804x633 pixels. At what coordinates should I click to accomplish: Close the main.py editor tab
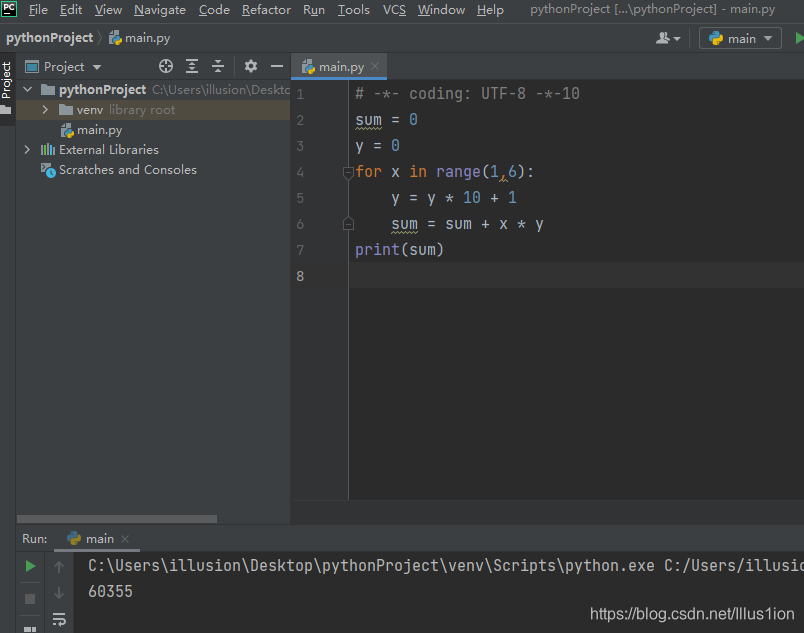375,66
